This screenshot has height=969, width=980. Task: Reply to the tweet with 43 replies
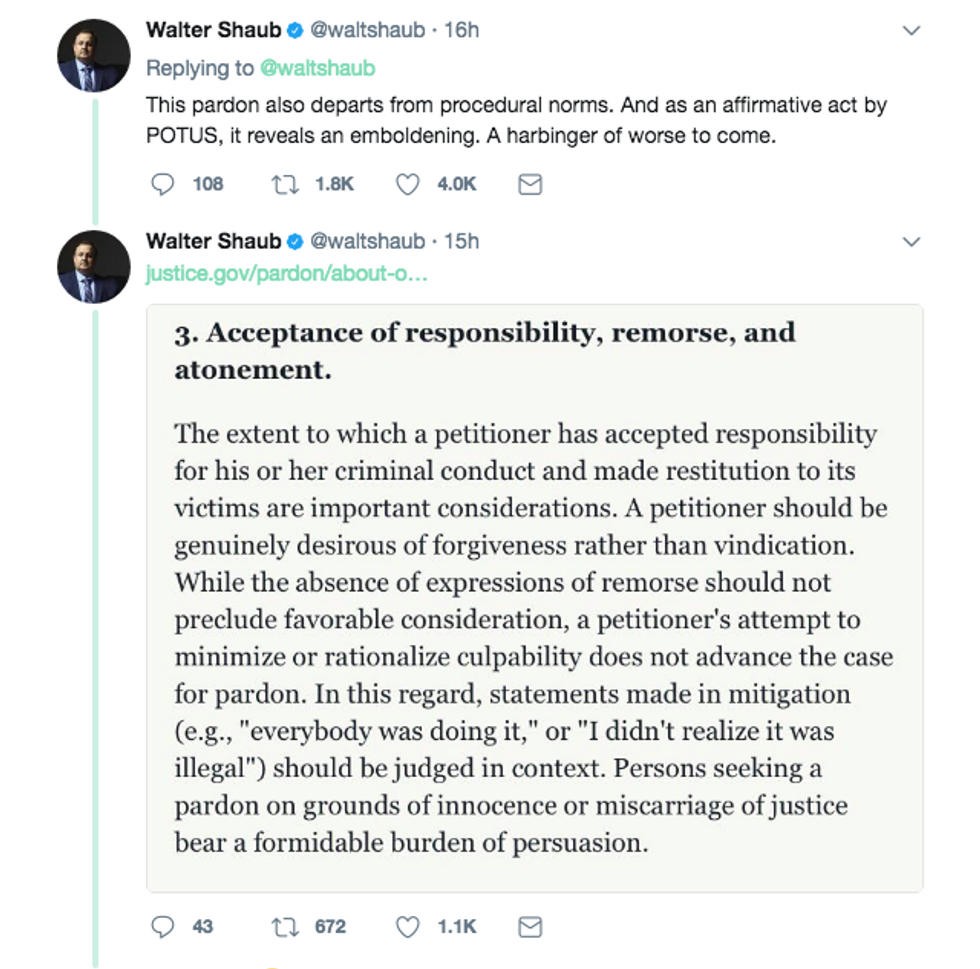point(162,926)
